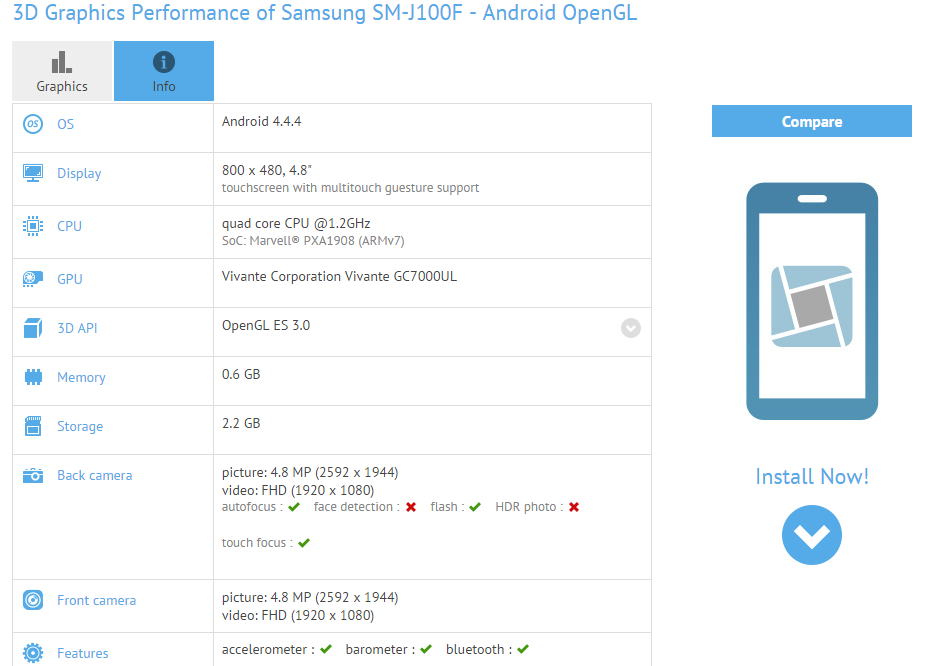
Task: Click the Features gear icon
Action: click(x=33, y=653)
